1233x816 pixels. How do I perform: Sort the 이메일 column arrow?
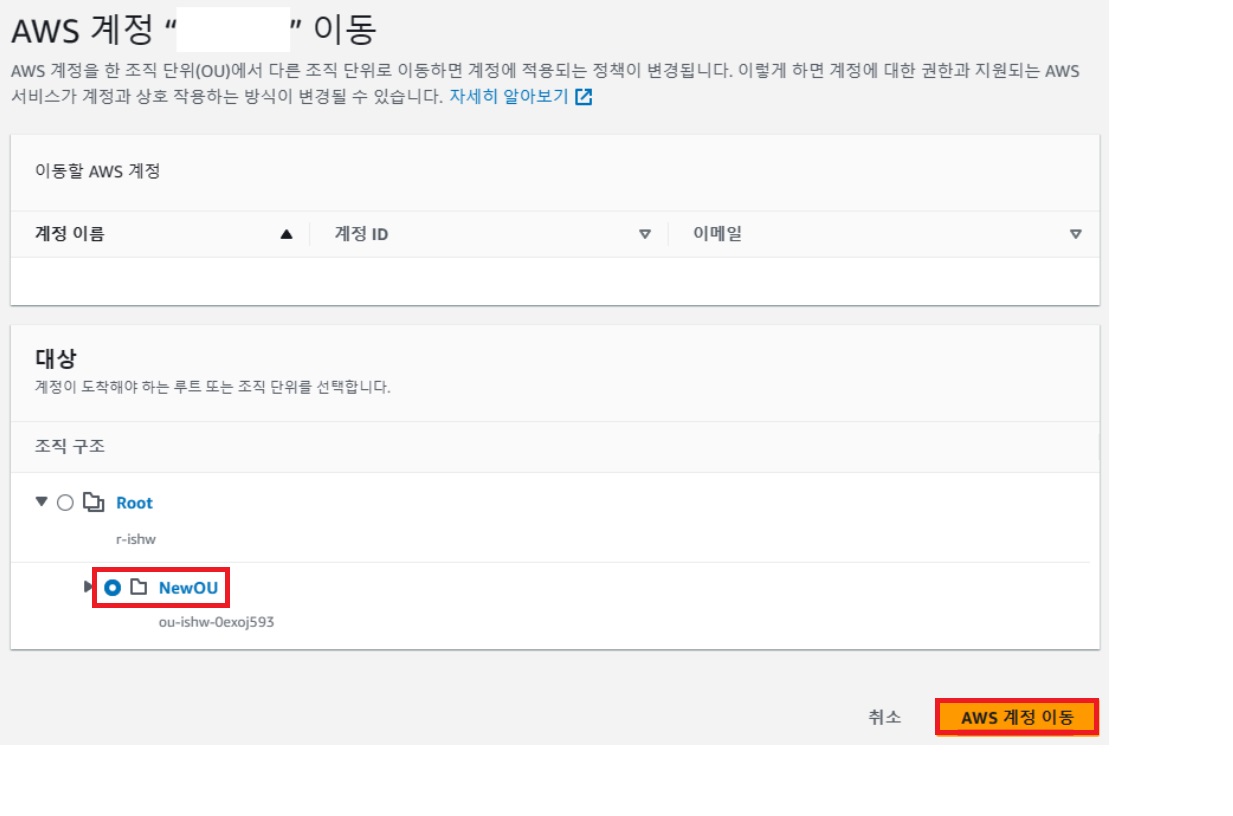point(1076,234)
